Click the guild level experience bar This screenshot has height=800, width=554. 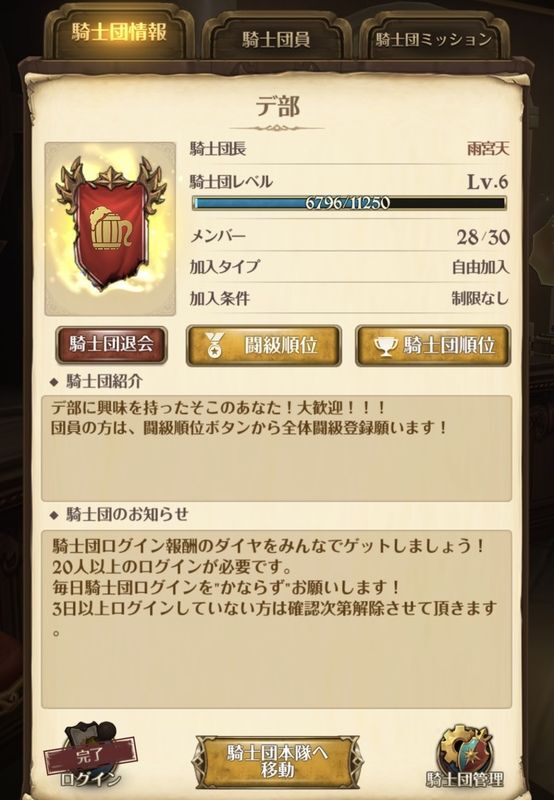pos(349,203)
